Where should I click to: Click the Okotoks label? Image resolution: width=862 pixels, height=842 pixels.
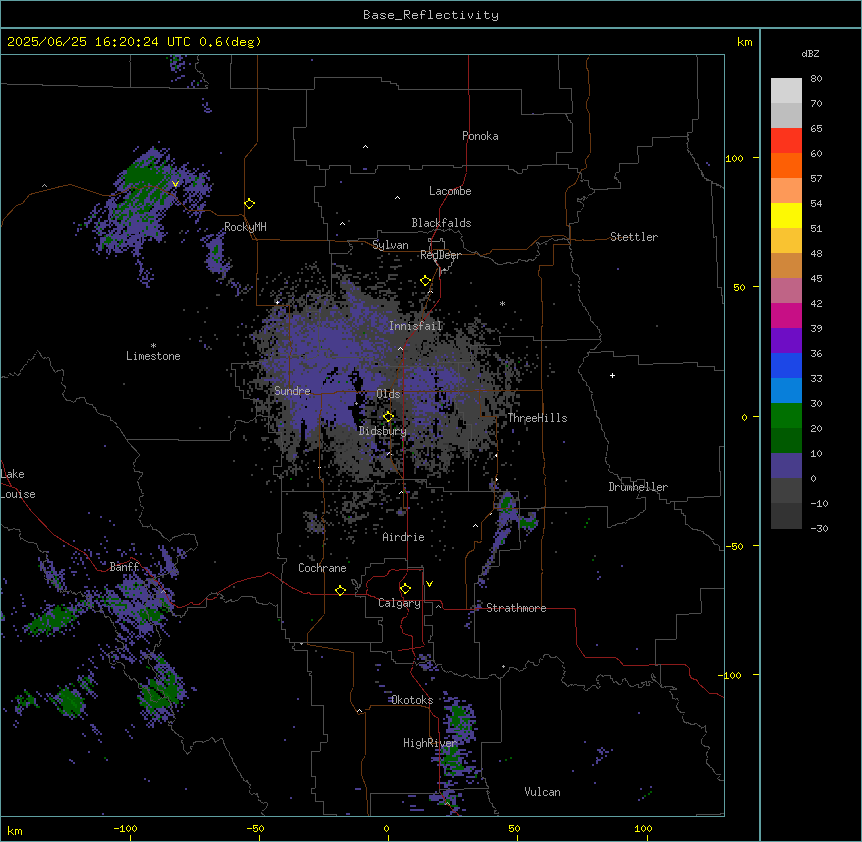coord(412,700)
